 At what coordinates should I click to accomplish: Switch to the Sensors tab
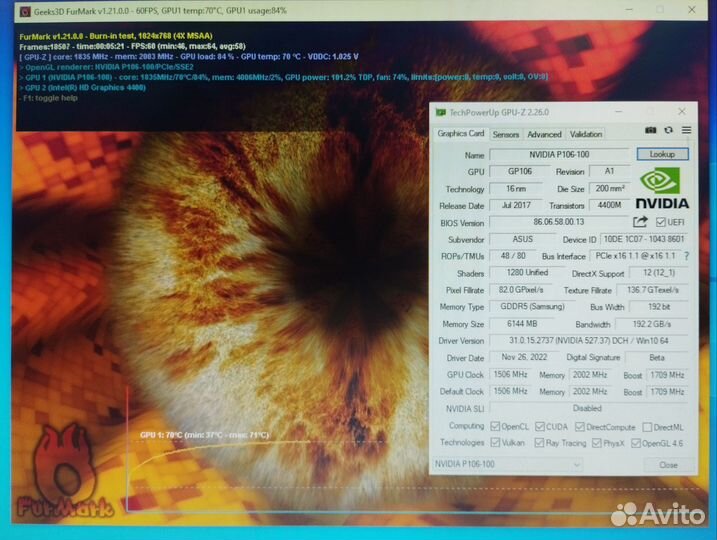(x=505, y=134)
